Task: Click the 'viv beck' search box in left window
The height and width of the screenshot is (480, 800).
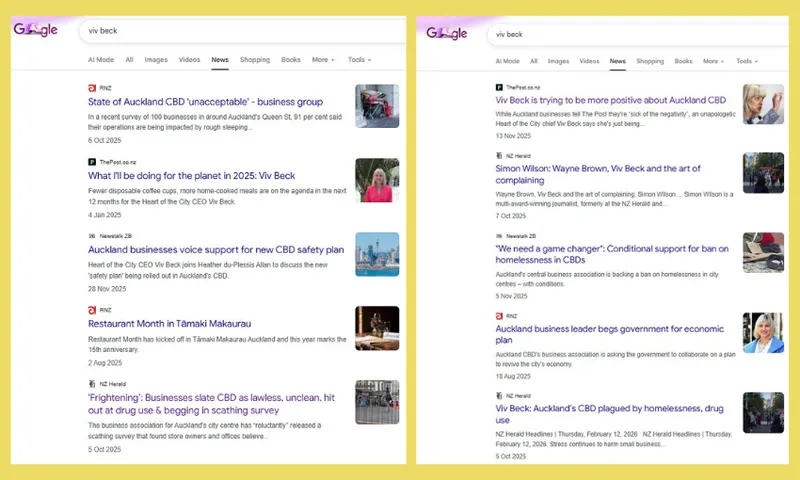Action: [242, 31]
